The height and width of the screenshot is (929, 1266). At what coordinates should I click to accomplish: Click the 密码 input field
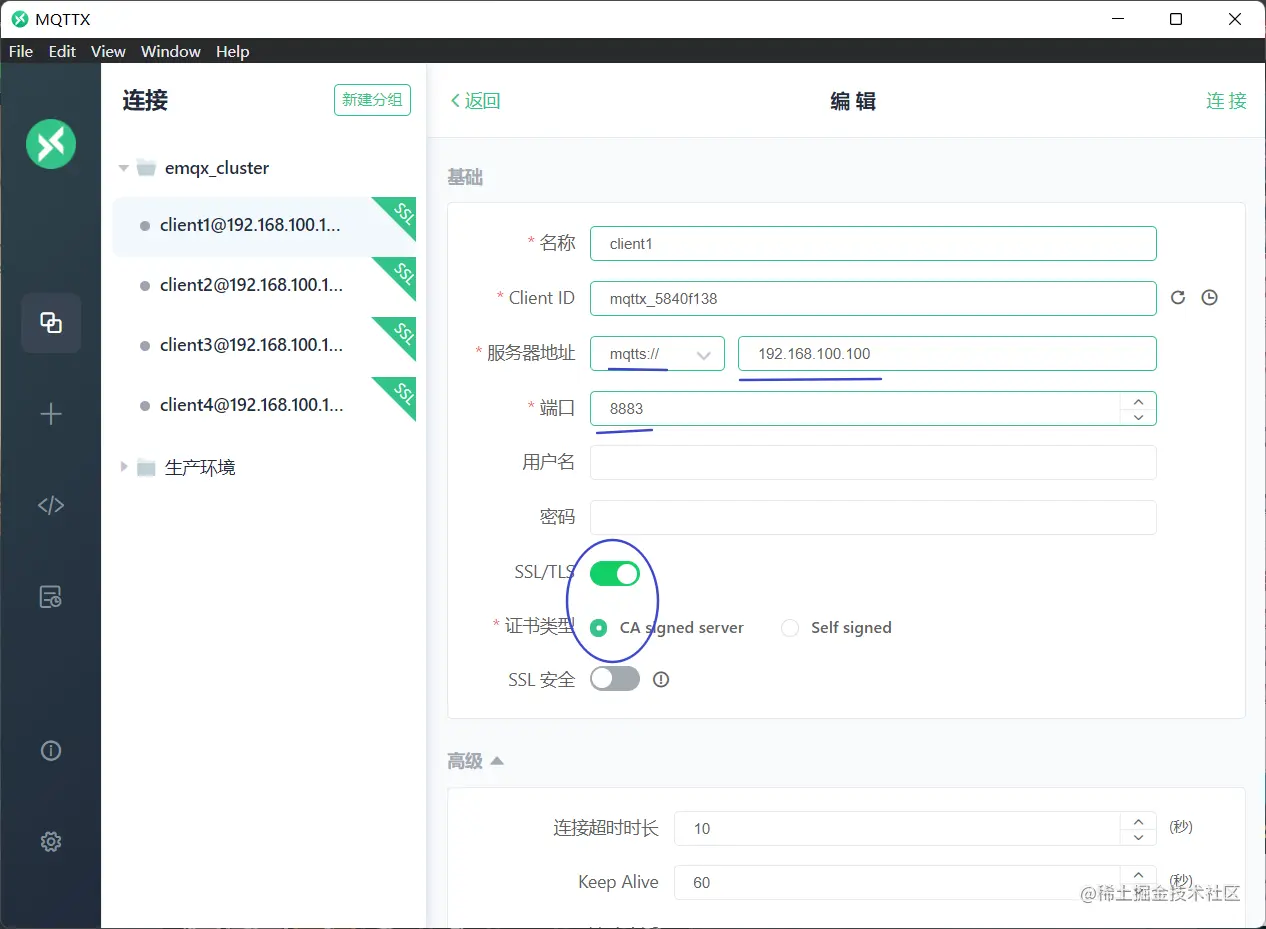pyautogui.click(x=873, y=518)
